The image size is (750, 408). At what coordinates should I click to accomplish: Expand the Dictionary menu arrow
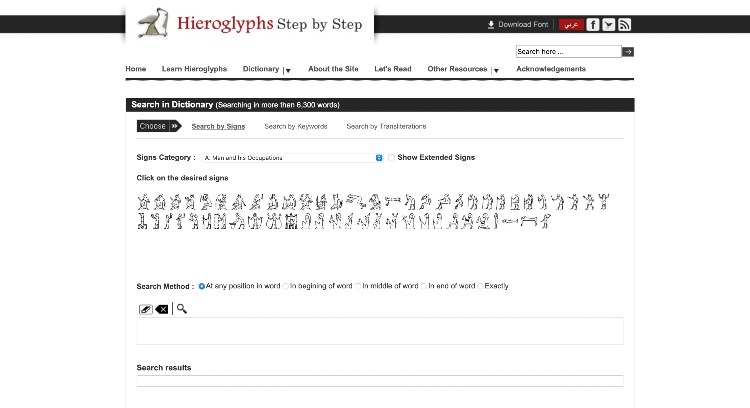tap(288, 70)
